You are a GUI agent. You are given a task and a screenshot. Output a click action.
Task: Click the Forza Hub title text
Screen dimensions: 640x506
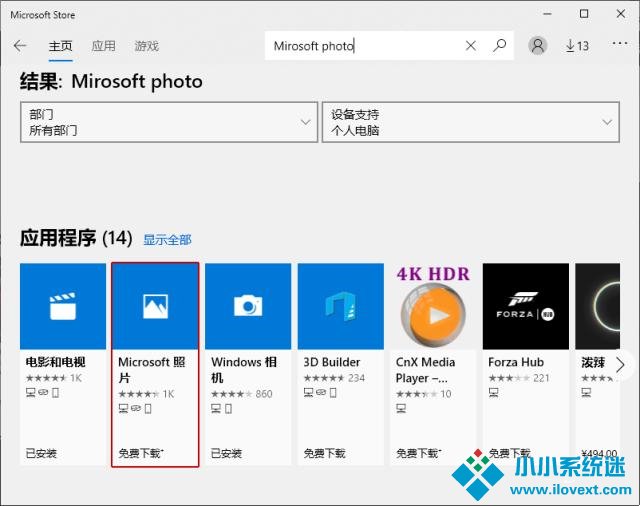click(x=516, y=362)
